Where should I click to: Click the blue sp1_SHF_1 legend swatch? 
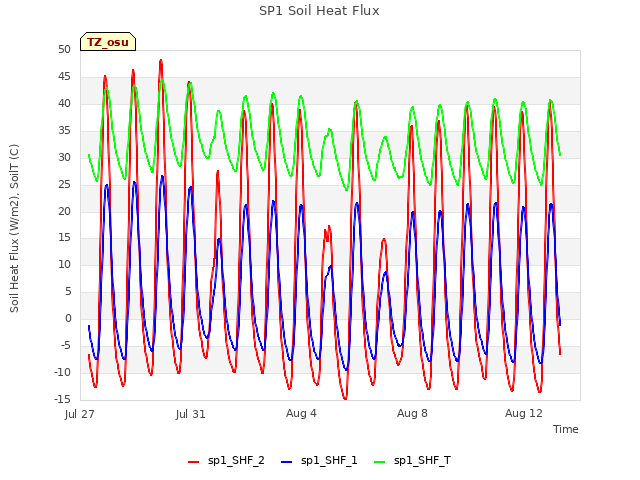(287, 462)
